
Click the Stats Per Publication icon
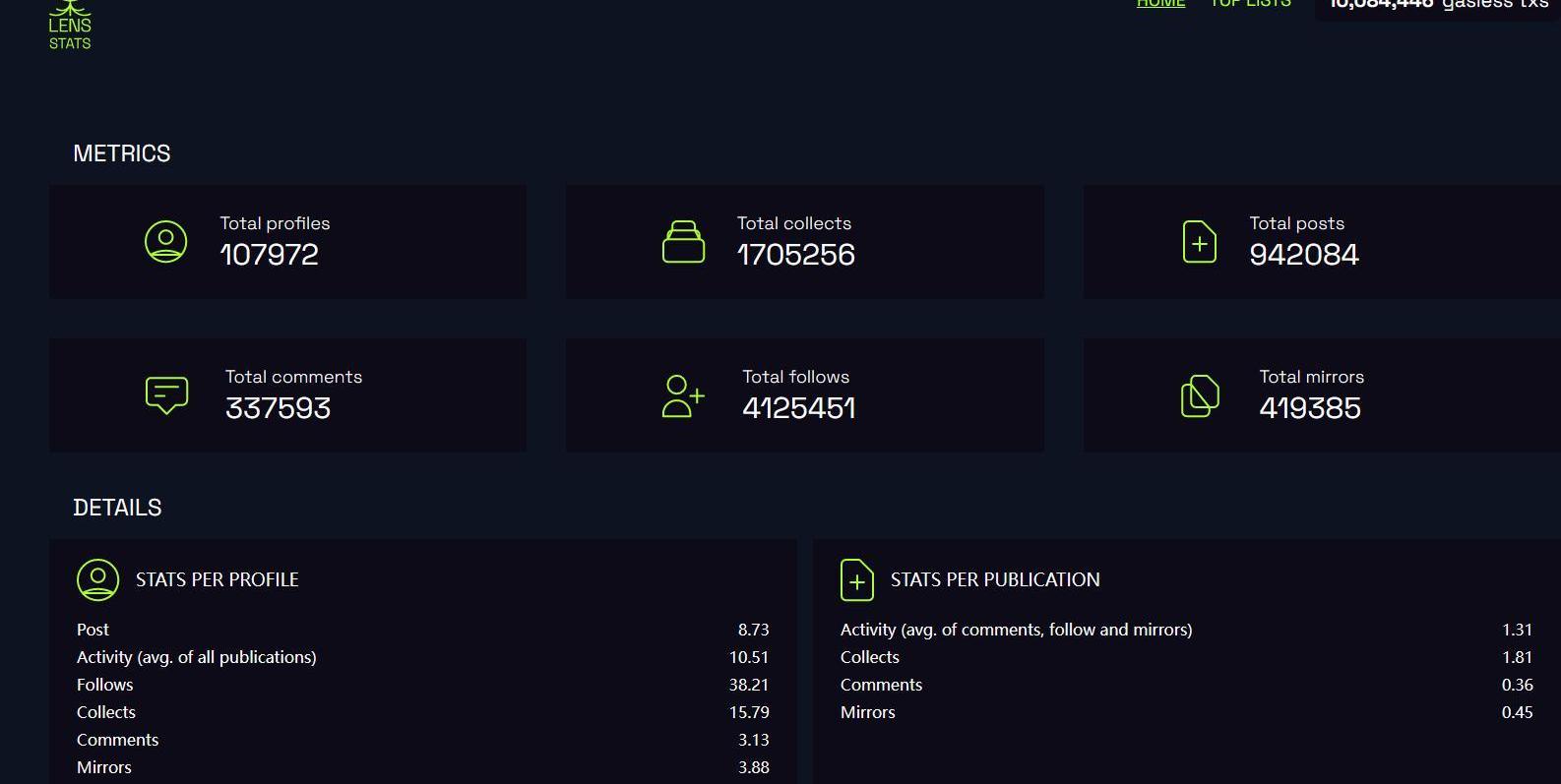[856, 579]
